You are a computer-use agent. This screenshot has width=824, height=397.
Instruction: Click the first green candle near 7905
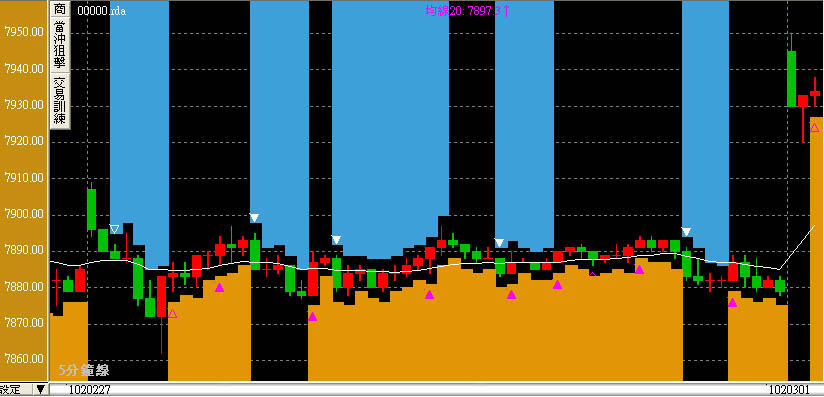pyautogui.click(x=91, y=209)
